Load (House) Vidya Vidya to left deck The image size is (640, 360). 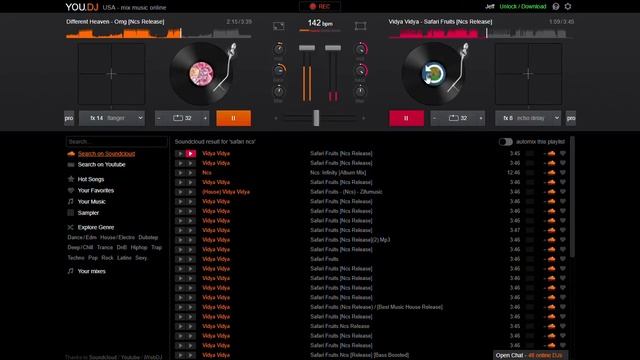pyautogui.click(x=180, y=192)
